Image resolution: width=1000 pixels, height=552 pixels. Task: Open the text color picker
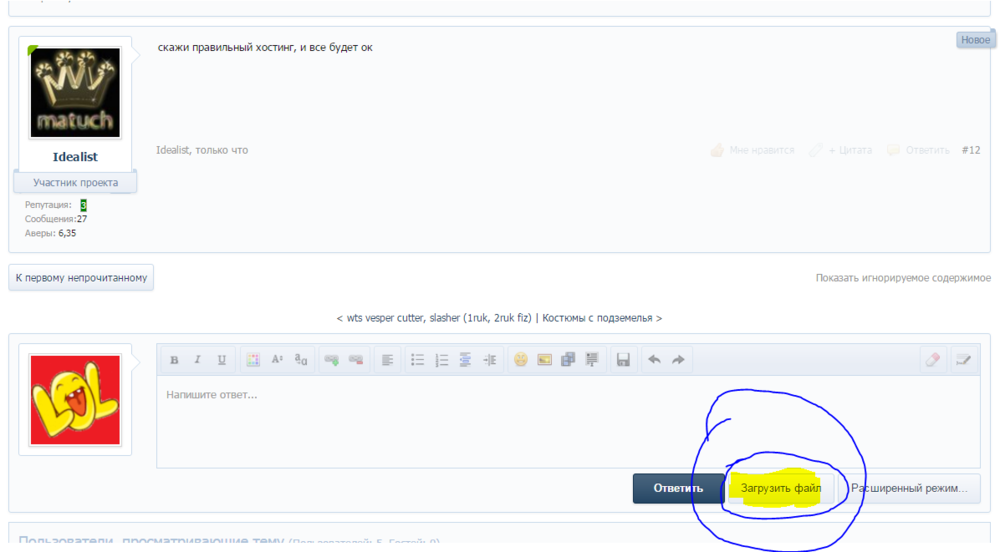(253, 360)
